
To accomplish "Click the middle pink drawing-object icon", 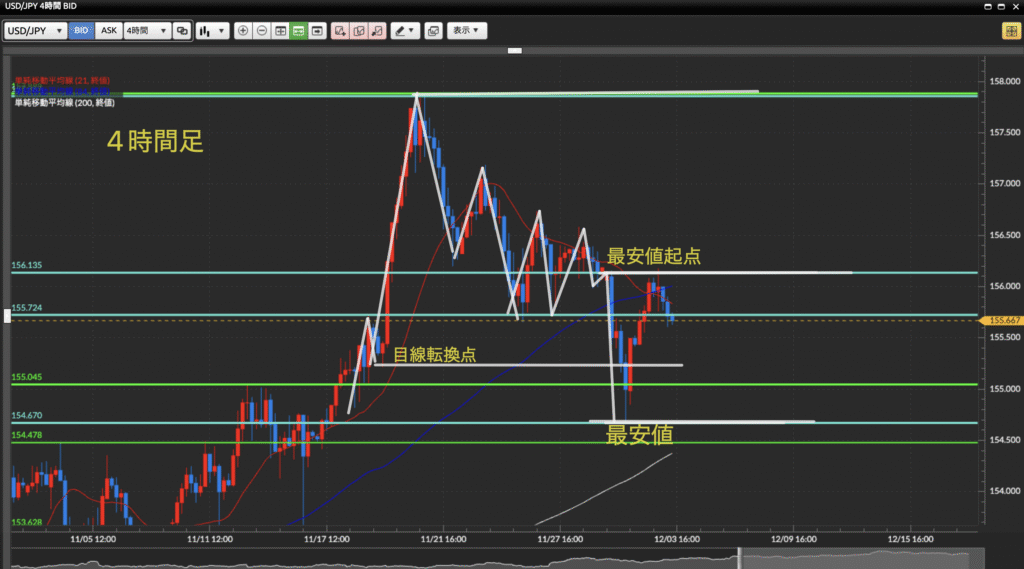I will pyautogui.click(x=358, y=31).
